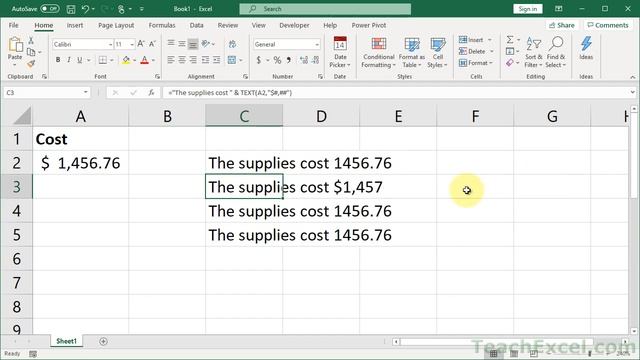Click the Insert cells button
This screenshot has height=360, width=640.
472,40
